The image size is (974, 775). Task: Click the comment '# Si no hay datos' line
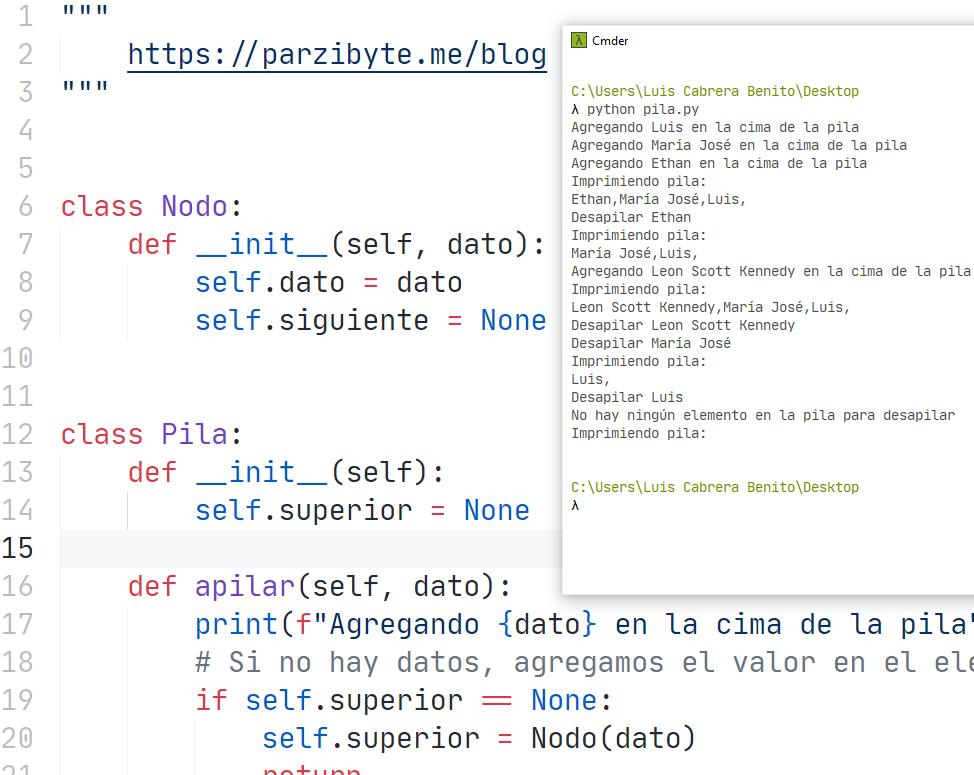coord(584,663)
